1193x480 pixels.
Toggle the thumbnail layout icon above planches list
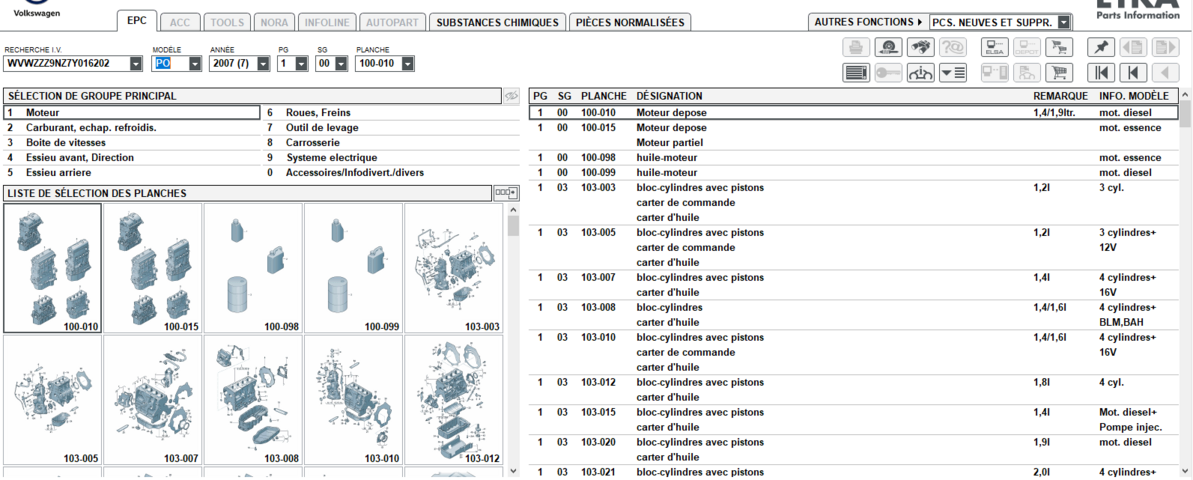point(506,193)
